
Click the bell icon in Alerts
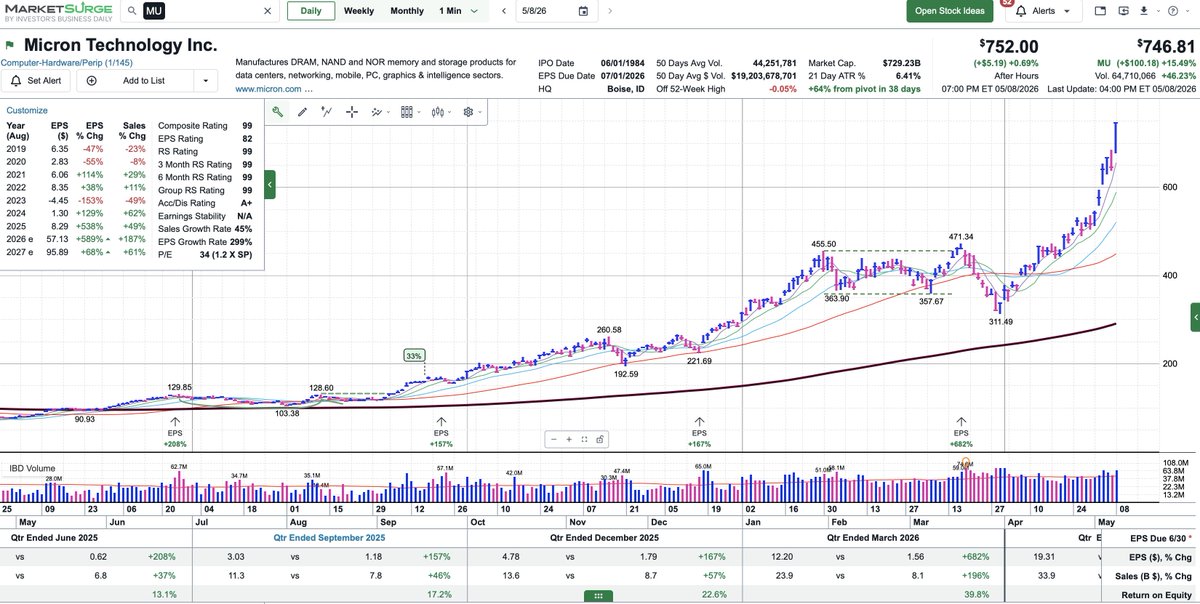coord(1021,11)
